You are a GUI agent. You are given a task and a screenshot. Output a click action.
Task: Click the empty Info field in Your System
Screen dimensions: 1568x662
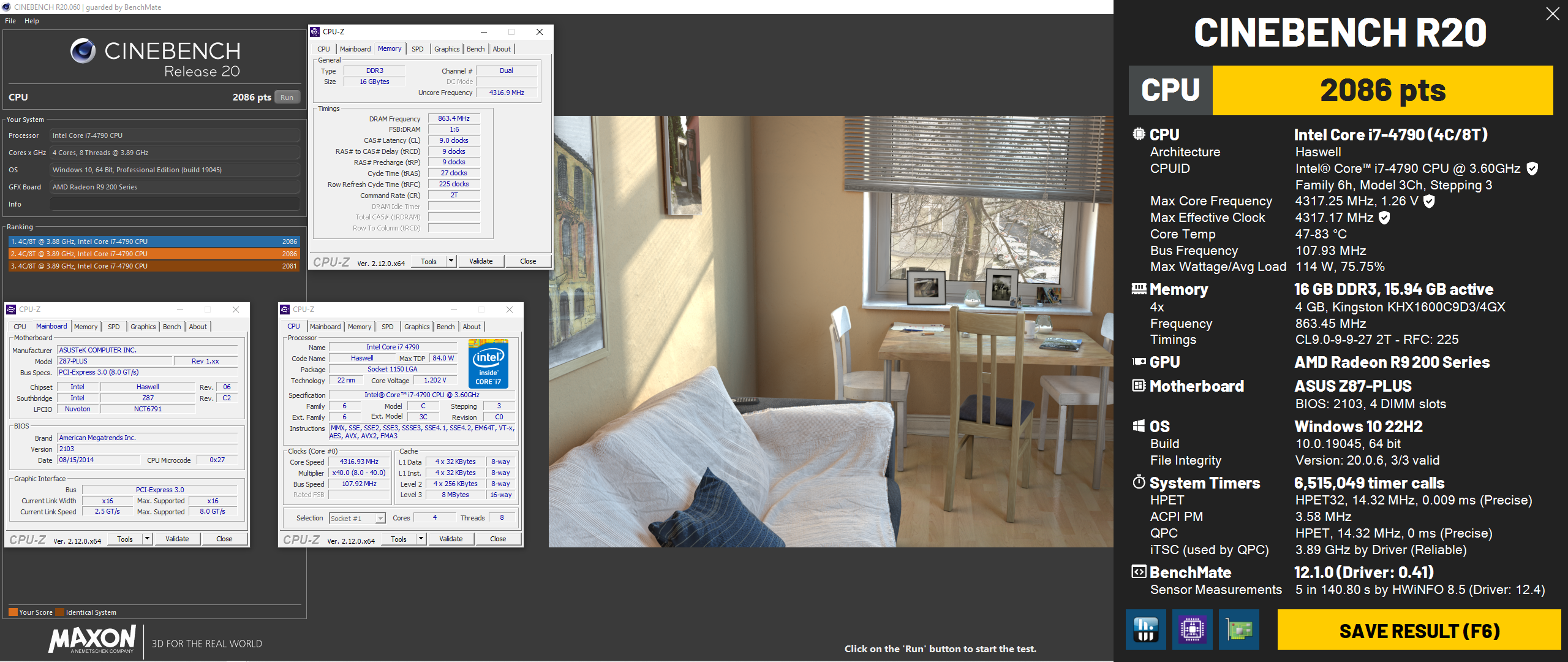coord(175,204)
